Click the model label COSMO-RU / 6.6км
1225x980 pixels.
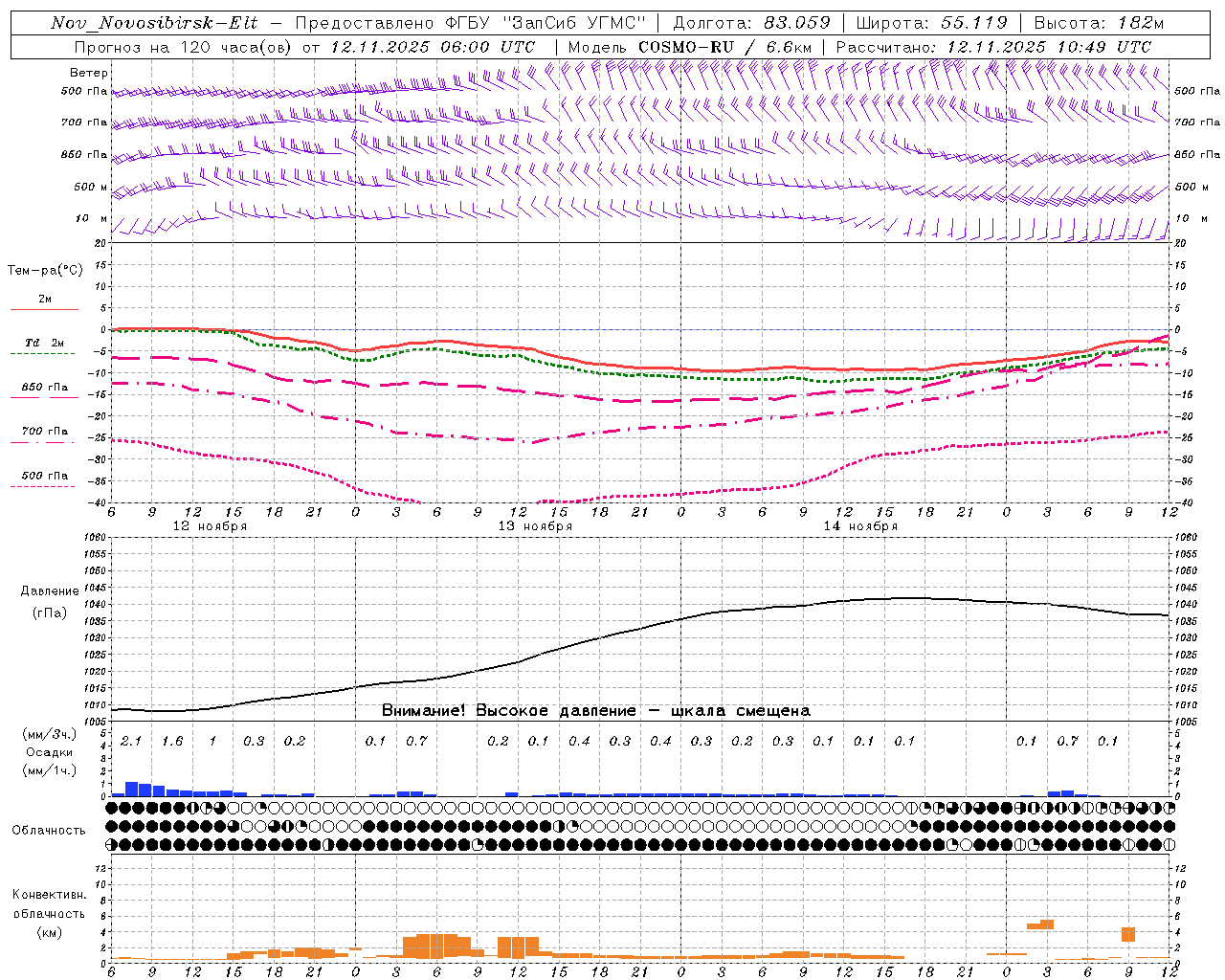tap(725, 47)
